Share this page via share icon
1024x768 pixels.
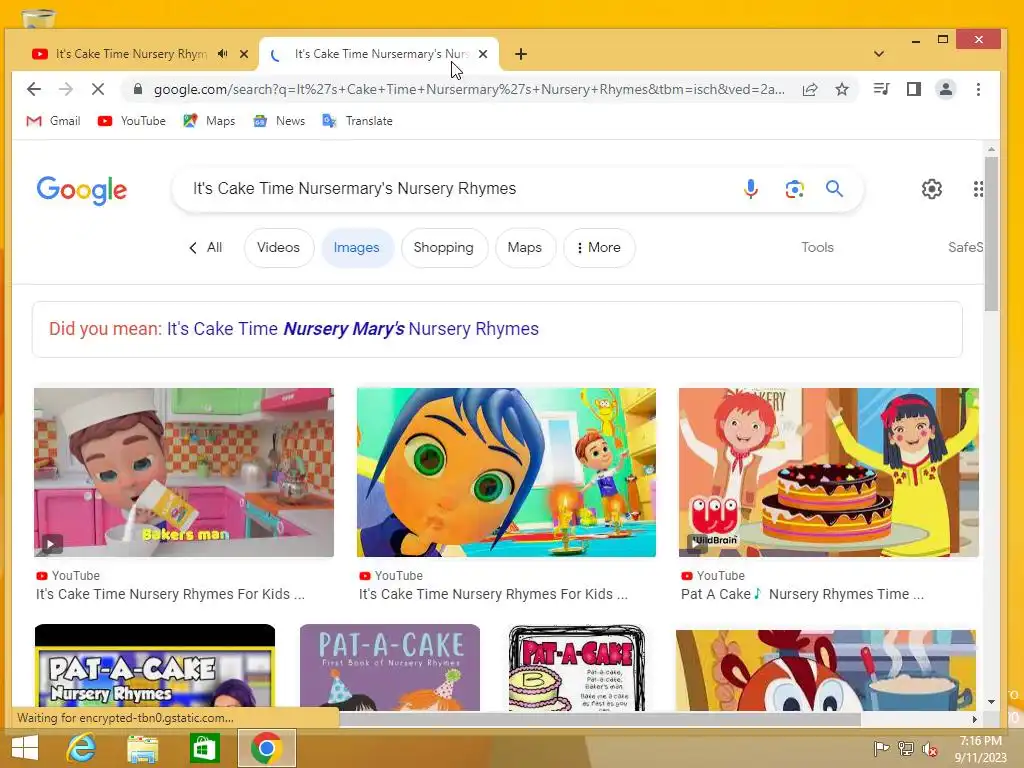pos(810,89)
